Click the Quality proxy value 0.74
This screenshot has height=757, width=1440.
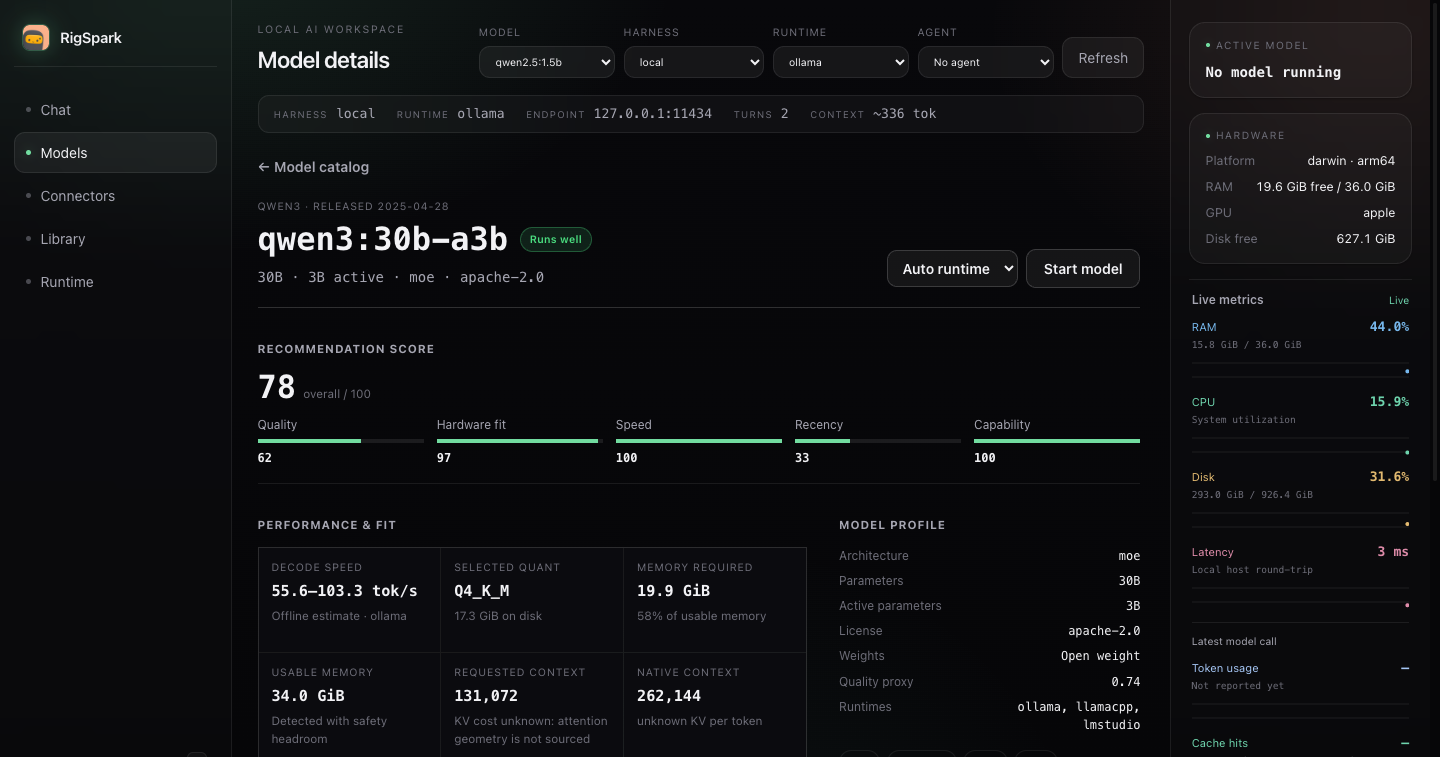[1127, 682]
